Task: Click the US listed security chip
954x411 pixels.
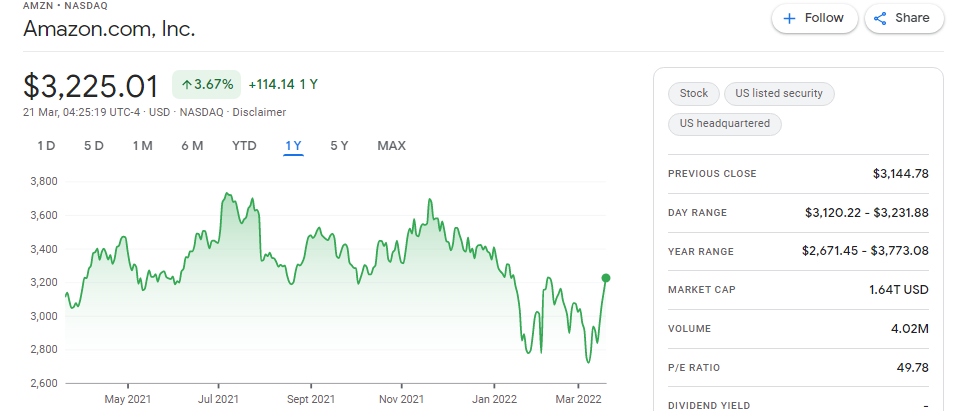Action: click(x=779, y=94)
